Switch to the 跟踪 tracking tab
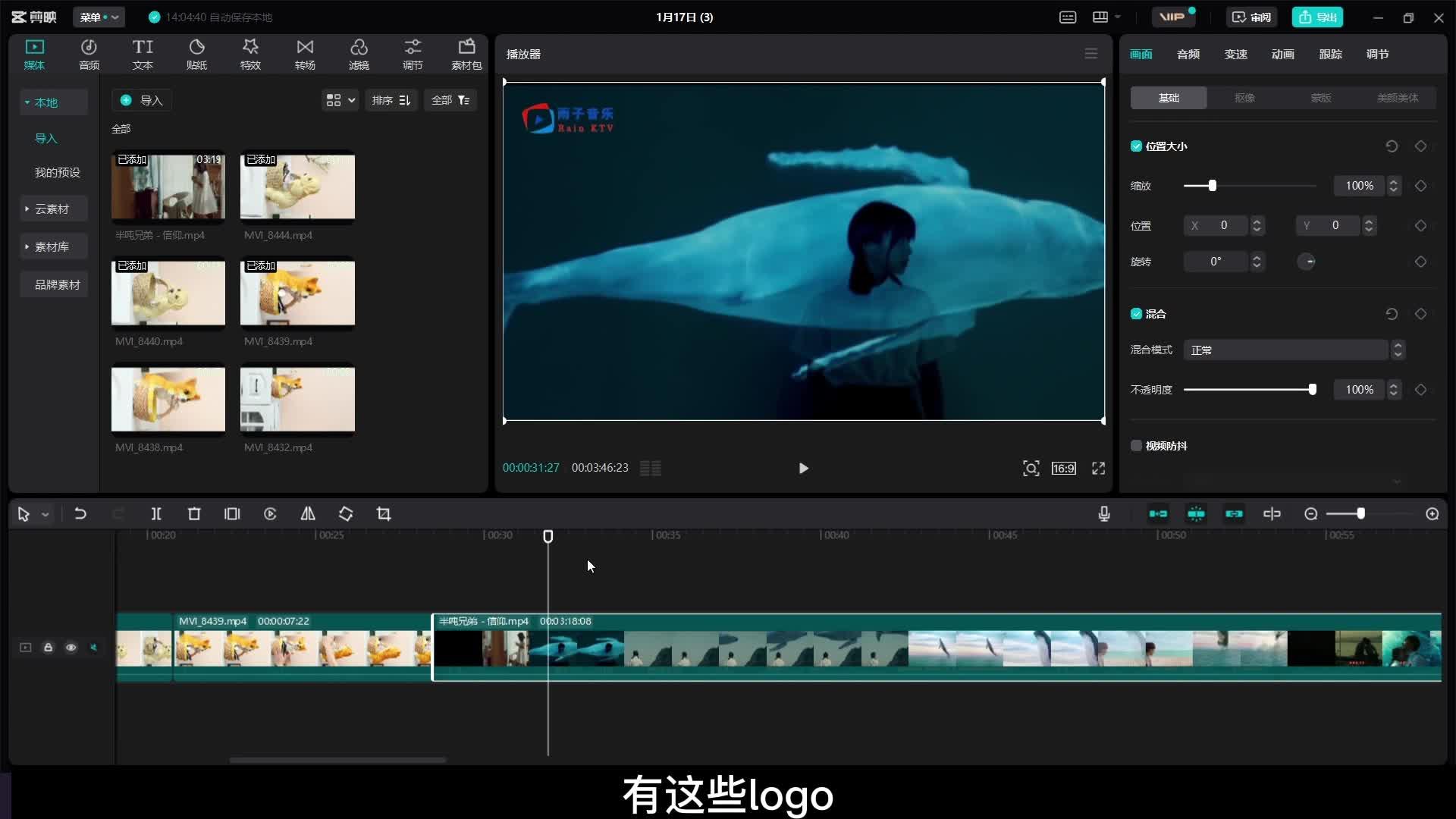This screenshot has height=819, width=1456. [x=1331, y=55]
